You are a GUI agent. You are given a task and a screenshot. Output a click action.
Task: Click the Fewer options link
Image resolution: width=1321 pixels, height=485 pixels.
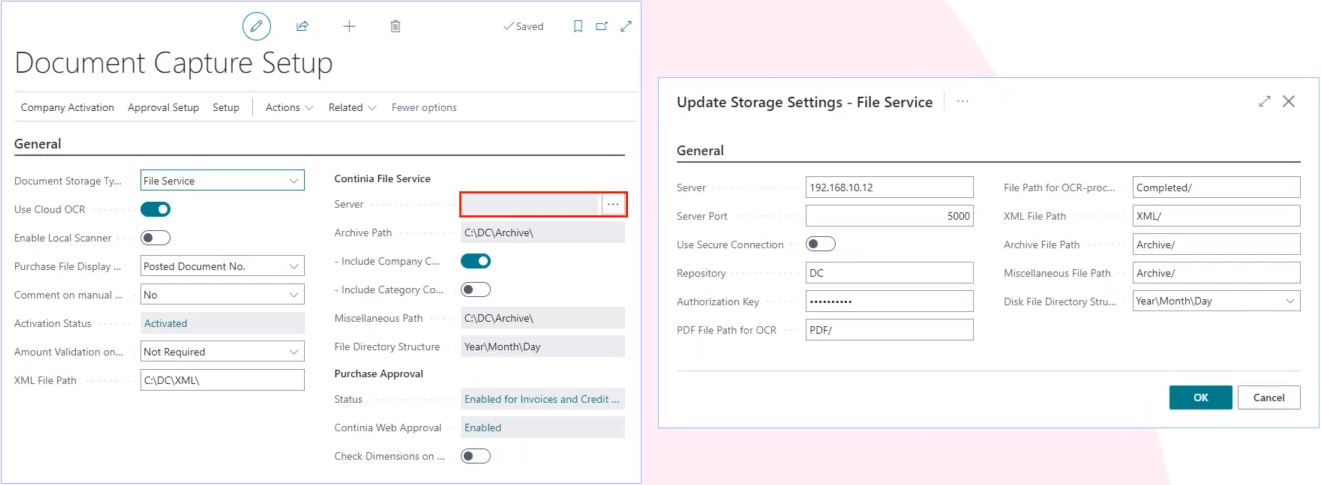424,108
